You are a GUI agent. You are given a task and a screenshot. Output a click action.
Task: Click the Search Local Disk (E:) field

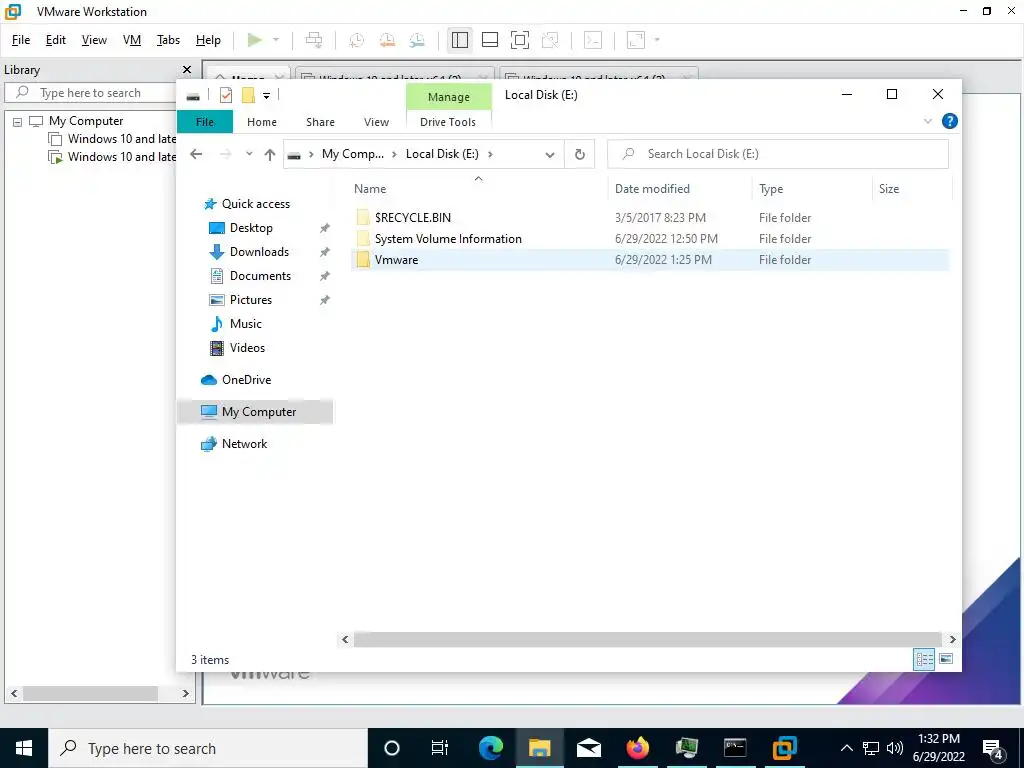click(778, 154)
